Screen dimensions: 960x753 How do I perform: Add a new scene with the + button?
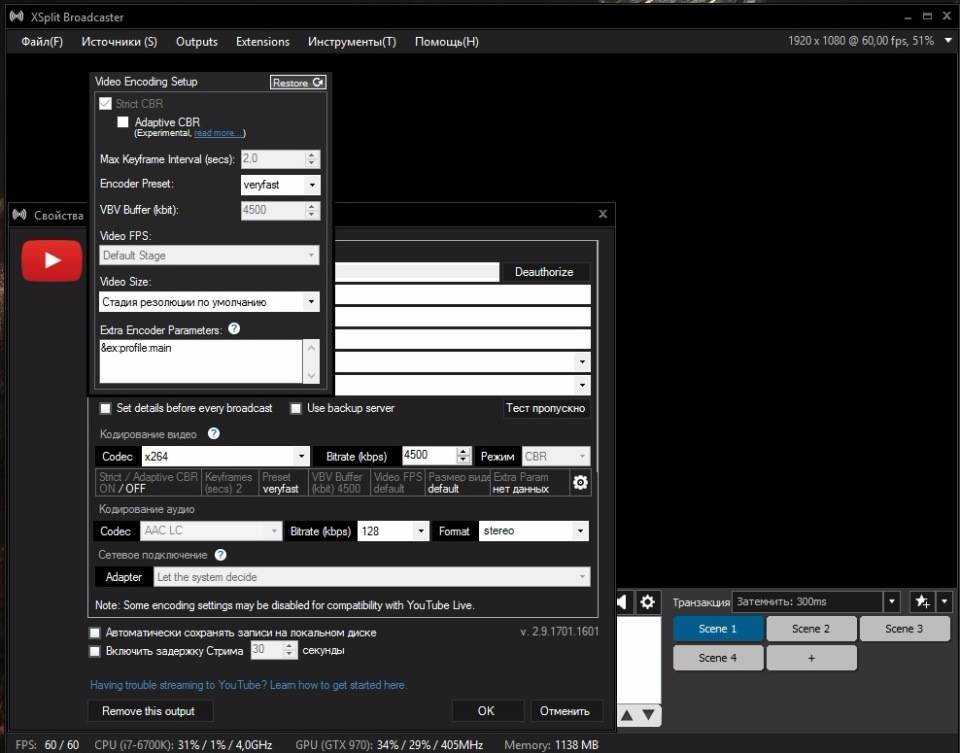(811, 658)
